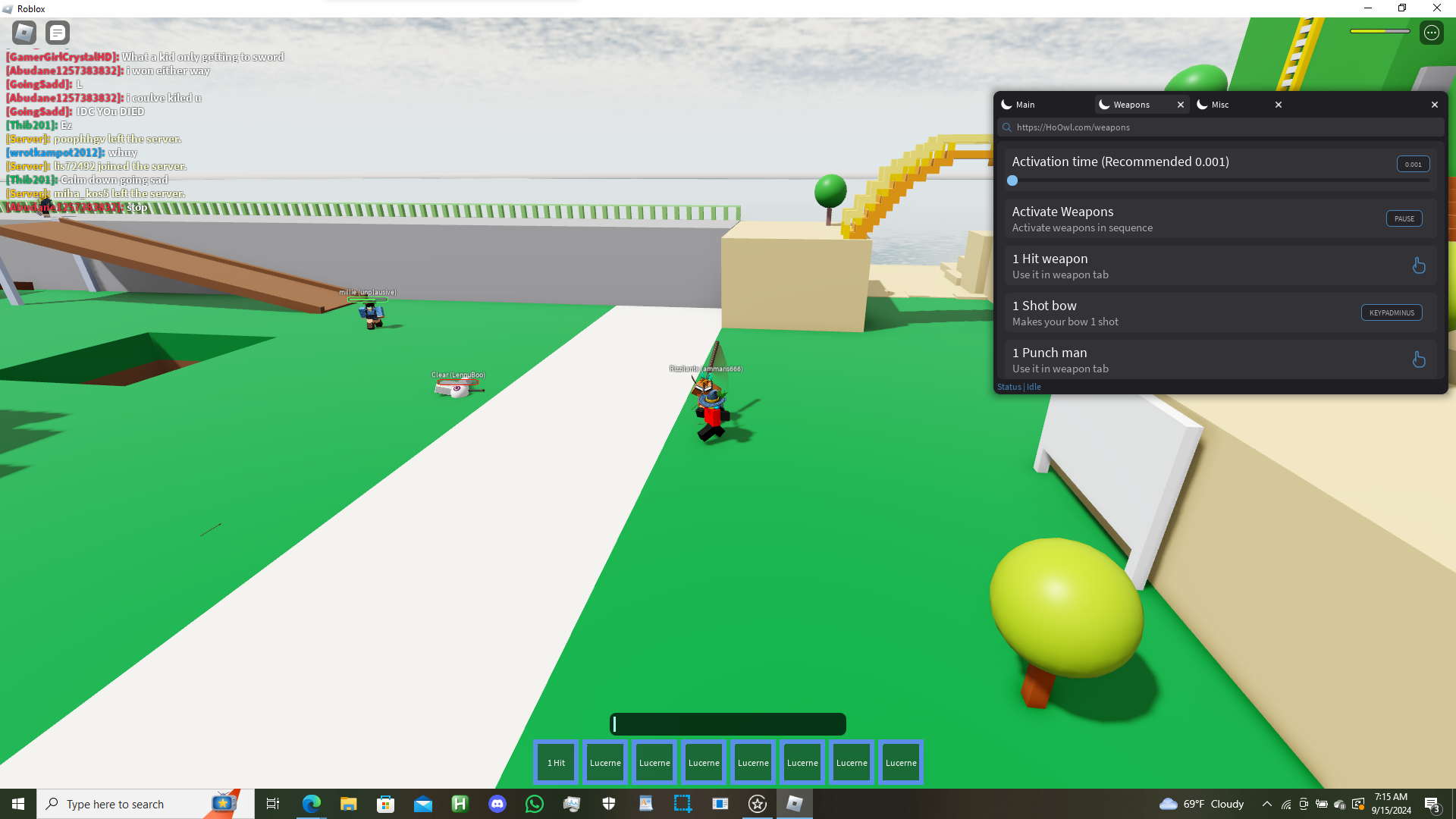Click the 'Activate Weapons' row title
The height and width of the screenshot is (819, 1456).
pos(1062,212)
